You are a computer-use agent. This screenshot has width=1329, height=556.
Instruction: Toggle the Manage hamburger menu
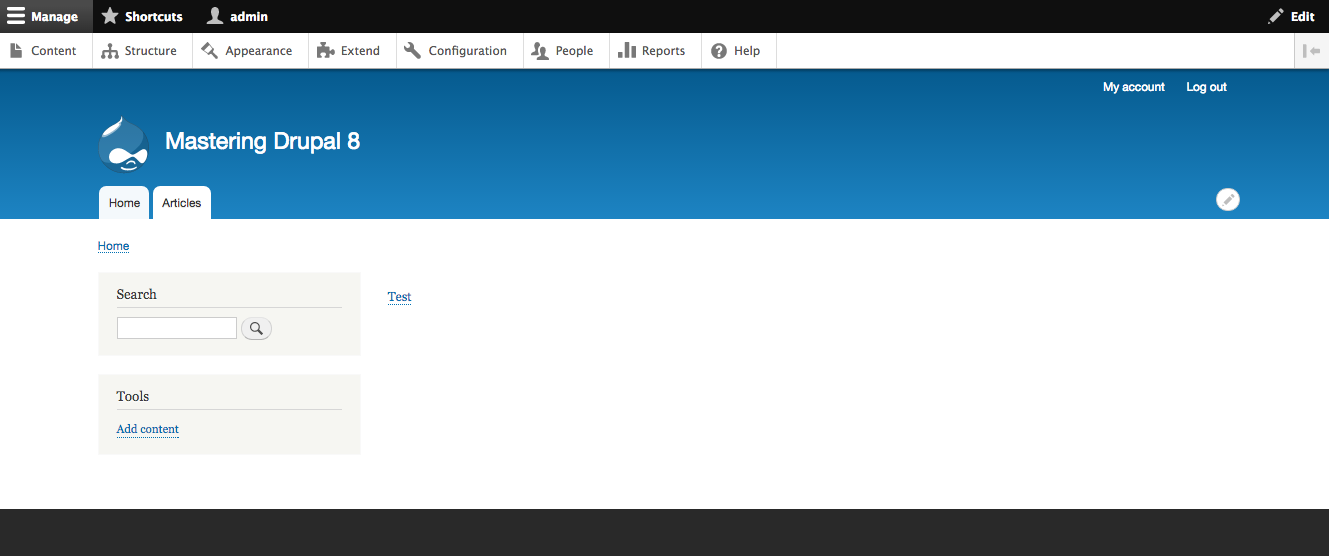click(x=46, y=16)
